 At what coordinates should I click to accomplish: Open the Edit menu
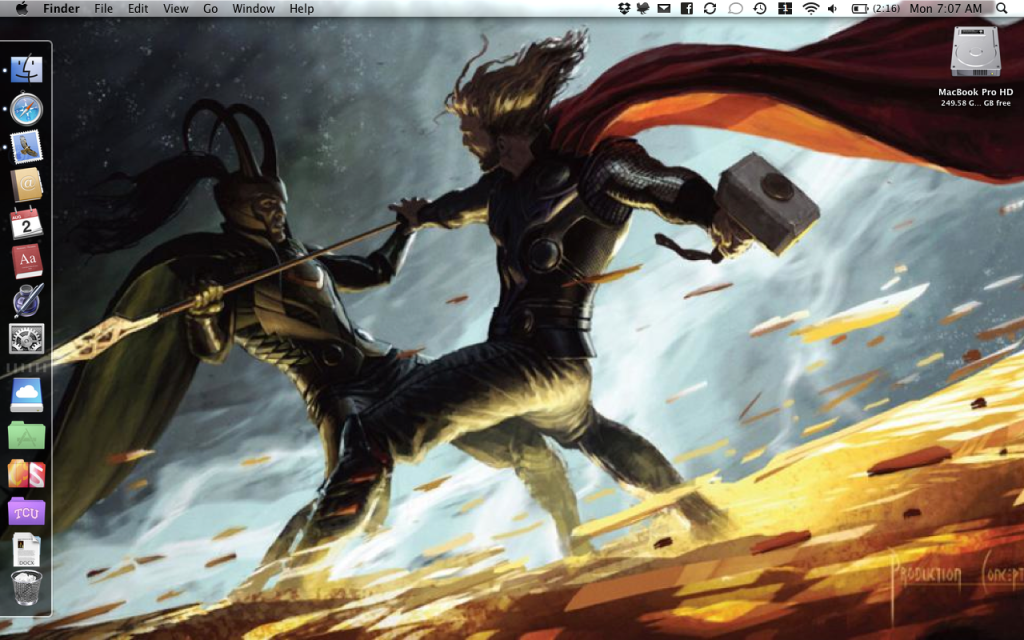[x=138, y=8]
